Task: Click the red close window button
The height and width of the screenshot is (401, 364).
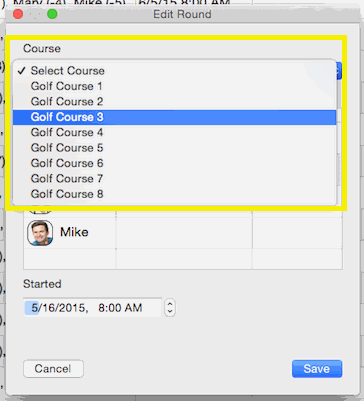Action: [18, 14]
